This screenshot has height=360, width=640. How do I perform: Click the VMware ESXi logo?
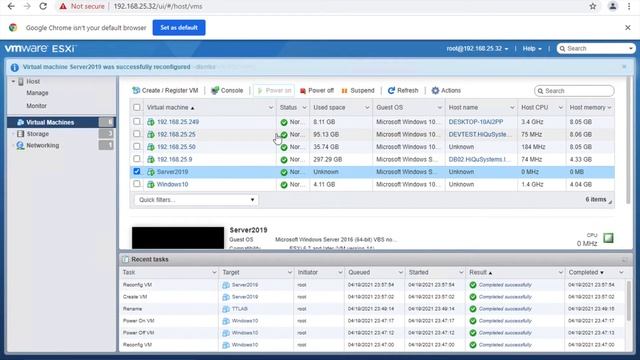[x=40, y=49]
